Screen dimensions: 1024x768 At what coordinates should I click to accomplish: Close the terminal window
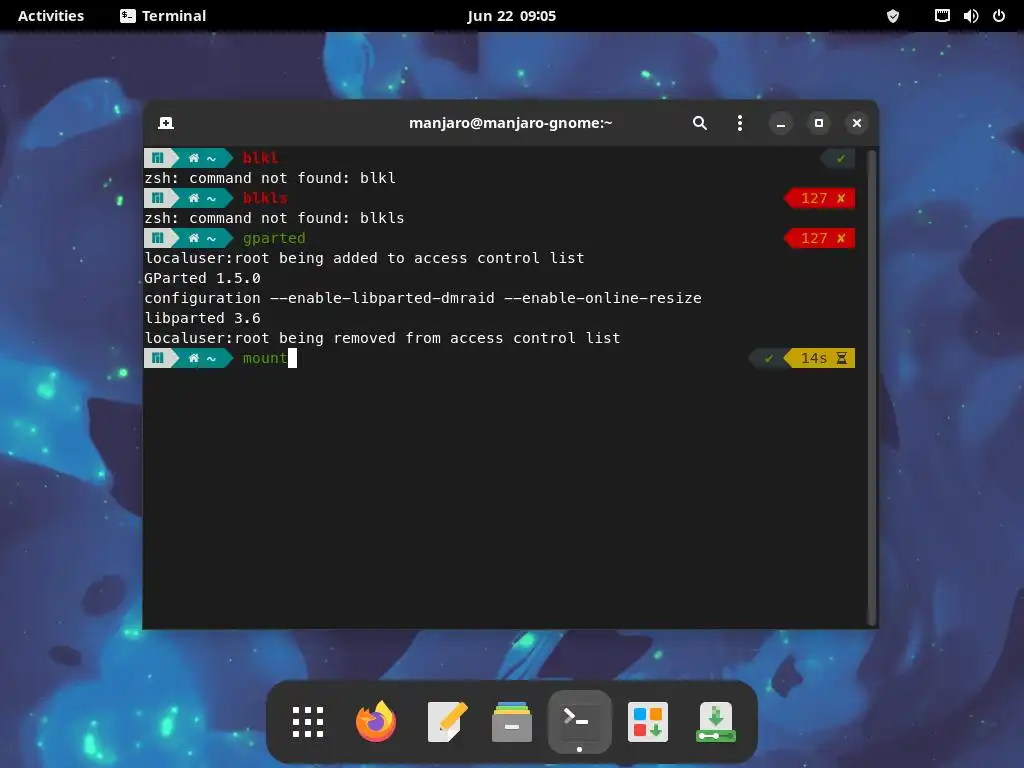(x=857, y=123)
